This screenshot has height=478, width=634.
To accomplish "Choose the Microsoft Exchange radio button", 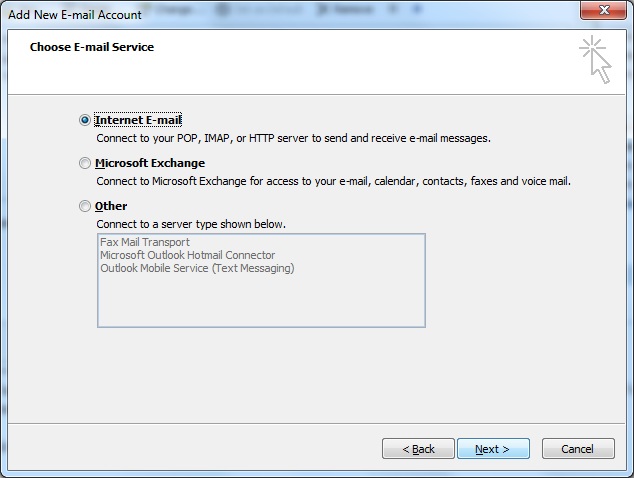I will tap(85, 163).
